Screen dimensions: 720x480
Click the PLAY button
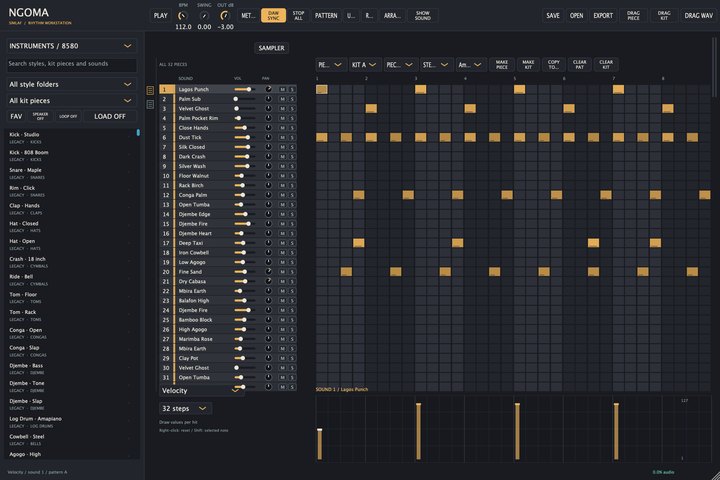coord(160,16)
